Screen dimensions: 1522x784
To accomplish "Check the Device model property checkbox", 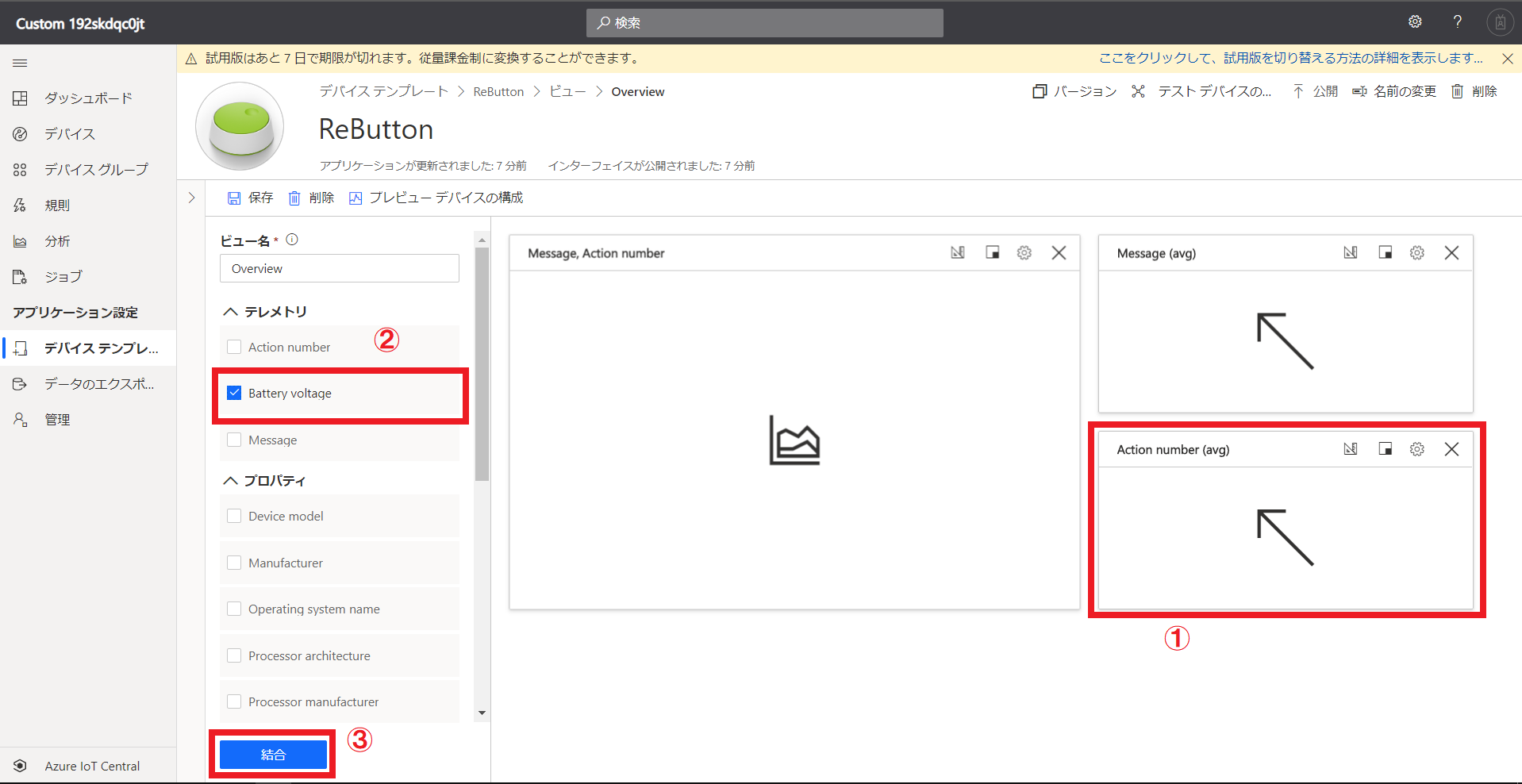I will pyautogui.click(x=234, y=516).
